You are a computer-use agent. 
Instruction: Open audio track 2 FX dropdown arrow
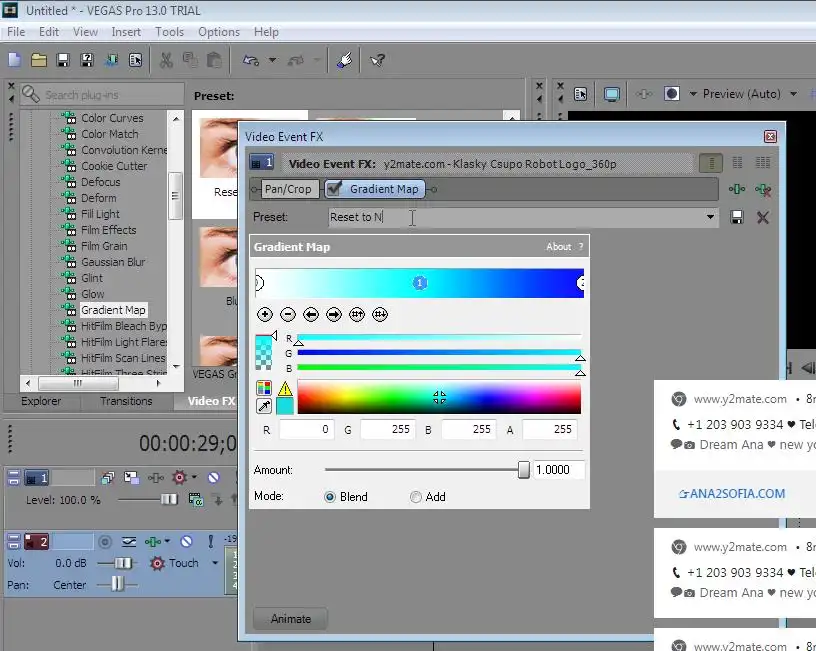167,542
